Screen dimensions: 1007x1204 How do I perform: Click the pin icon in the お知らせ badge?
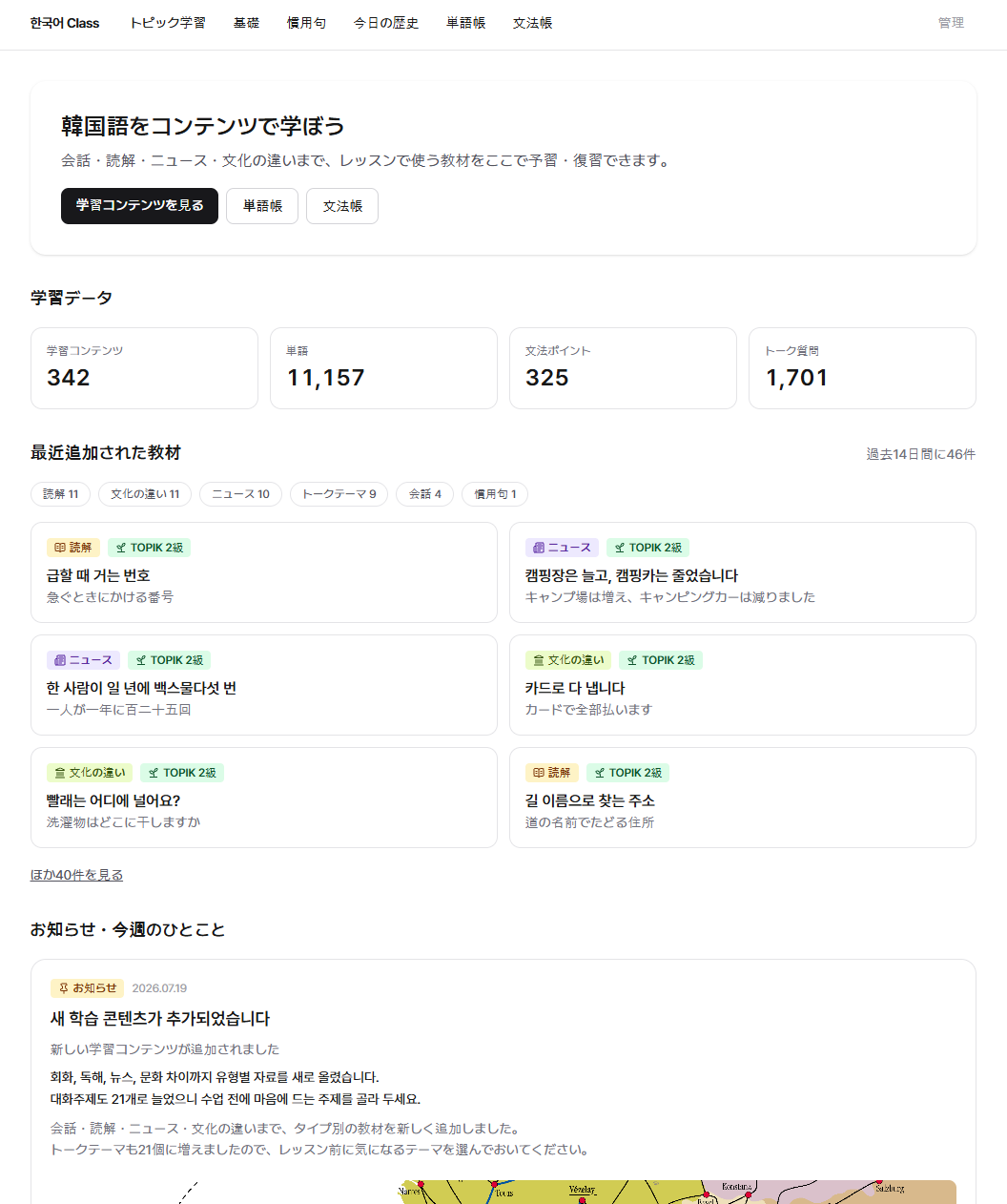tap(64, 988)
